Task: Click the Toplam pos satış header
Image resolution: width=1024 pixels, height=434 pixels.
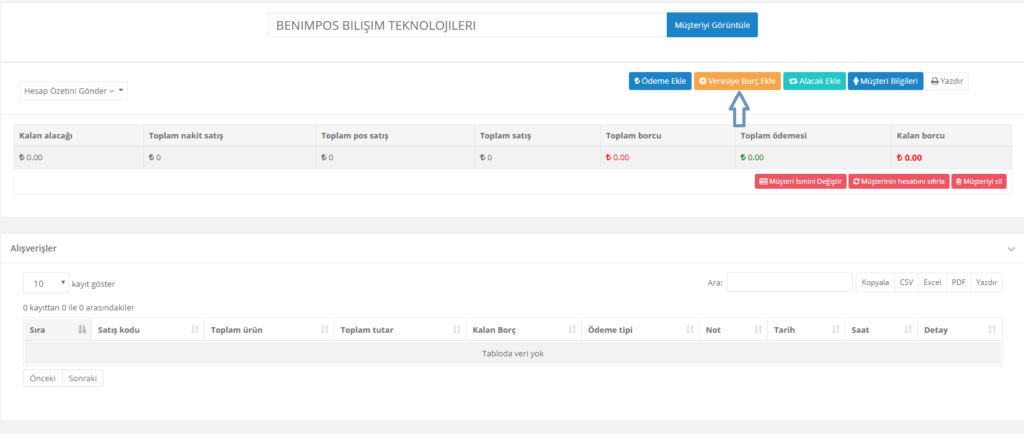Action: tap(395, 136)
